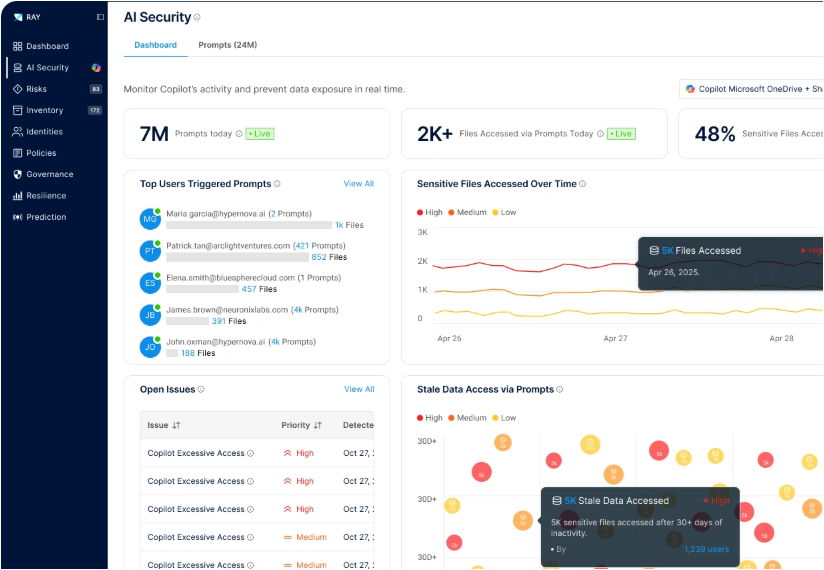Switch to the Prompts (24M) tab
The image size is (824, 570).
(228, 45)
